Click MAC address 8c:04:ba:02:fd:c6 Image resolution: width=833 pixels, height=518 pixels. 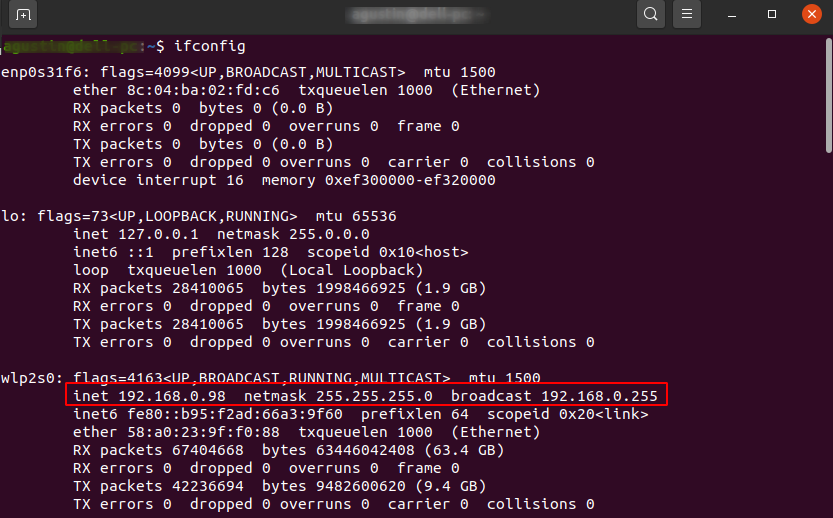(x=203, y=90)
